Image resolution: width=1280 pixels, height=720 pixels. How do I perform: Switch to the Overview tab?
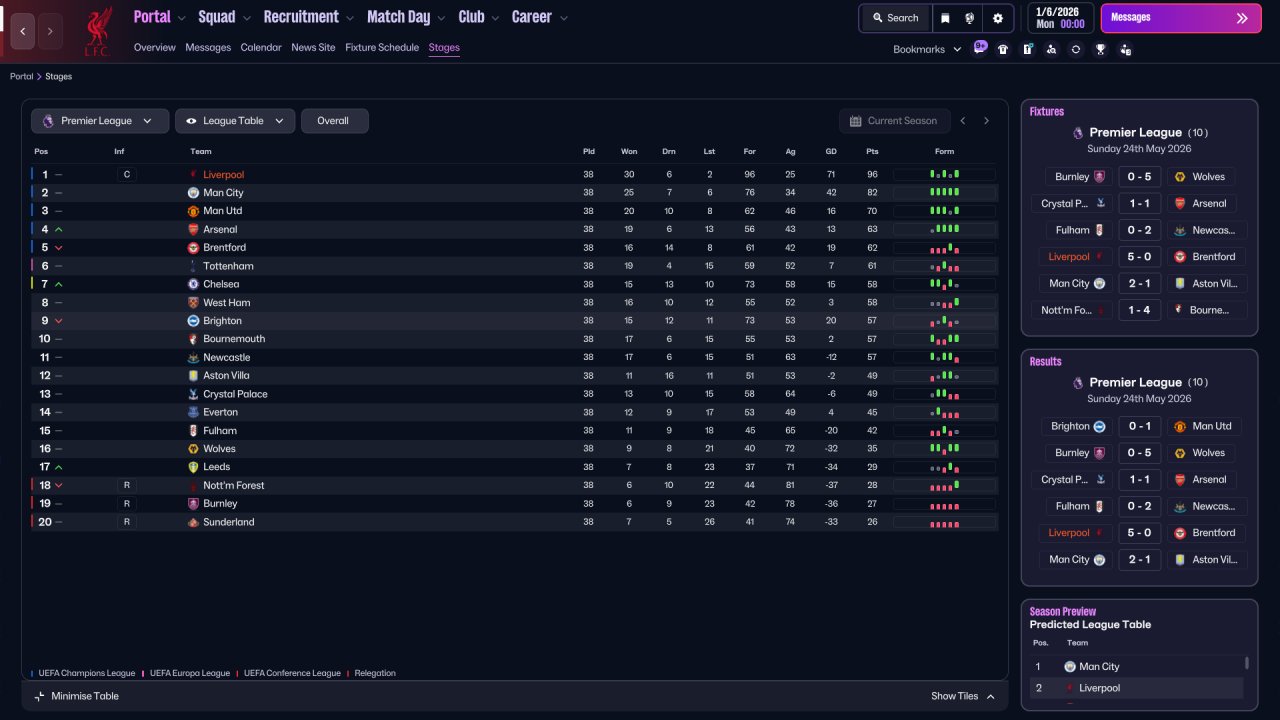pos(154,47)
